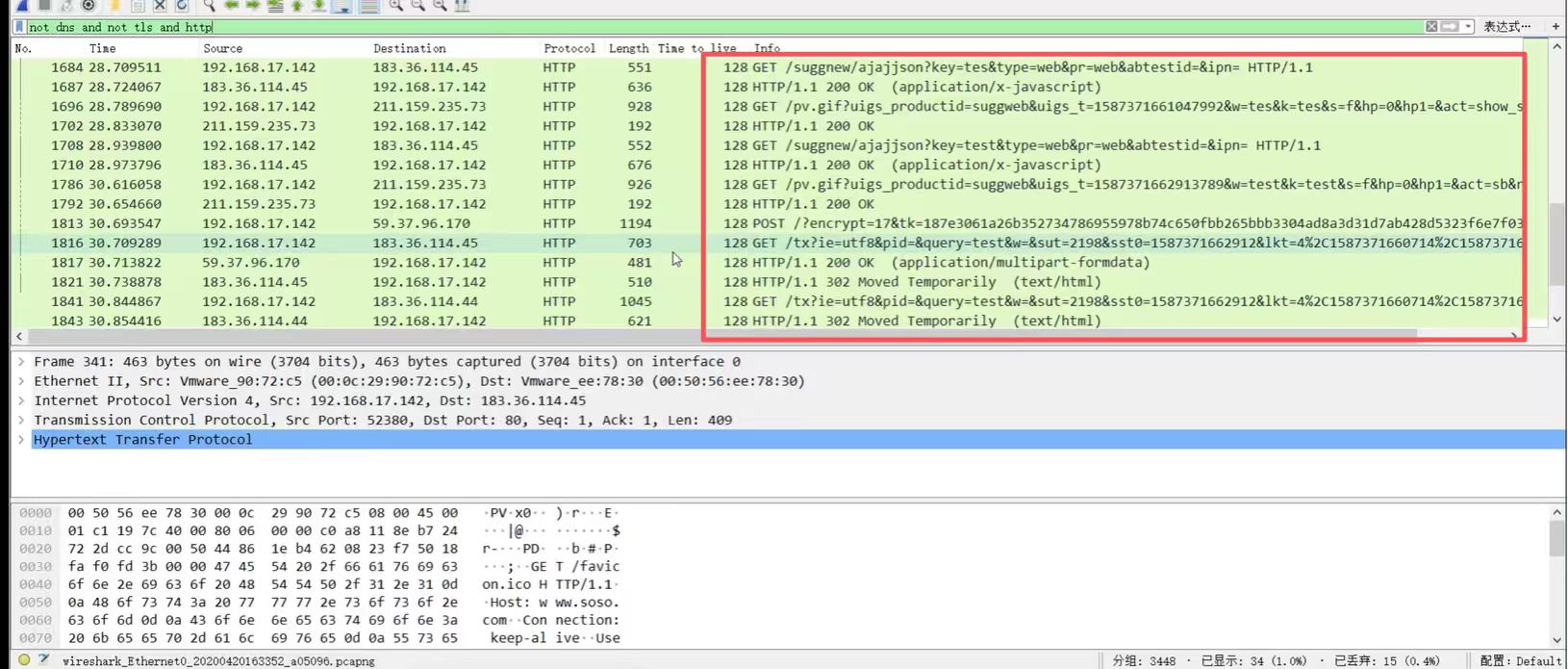Select hex row at offset 0030
The width and height of the screenshot is (1568, 669).
point(317,567)
